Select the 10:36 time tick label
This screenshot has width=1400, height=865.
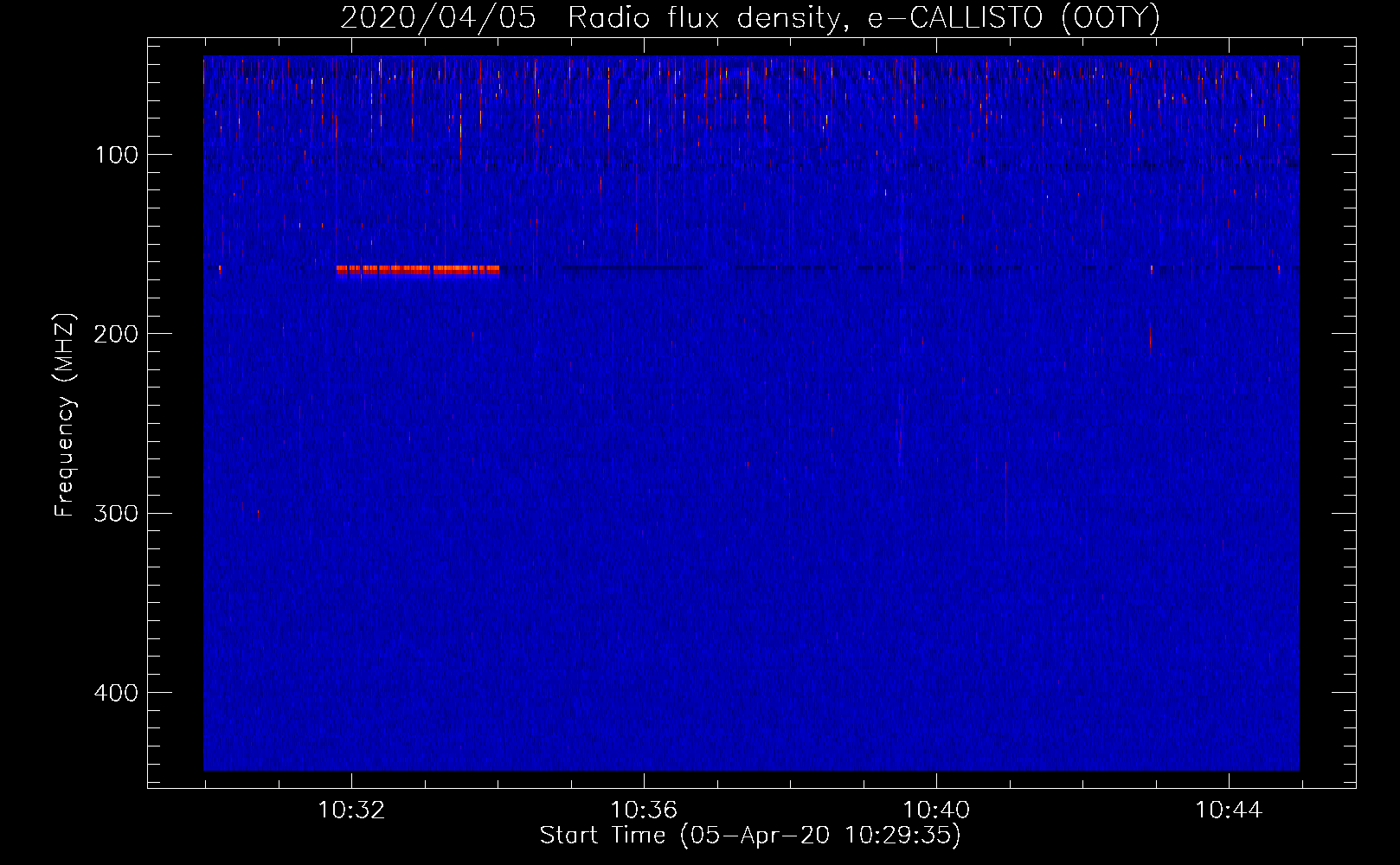click(x=644, y=811)
